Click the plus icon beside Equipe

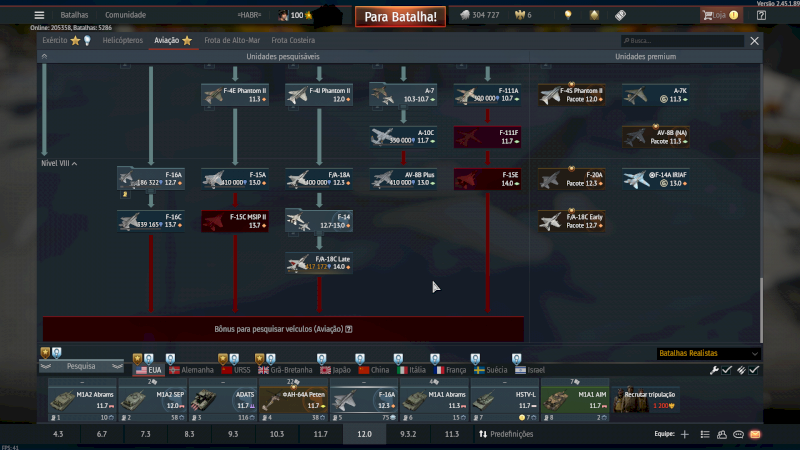point(685,434)
